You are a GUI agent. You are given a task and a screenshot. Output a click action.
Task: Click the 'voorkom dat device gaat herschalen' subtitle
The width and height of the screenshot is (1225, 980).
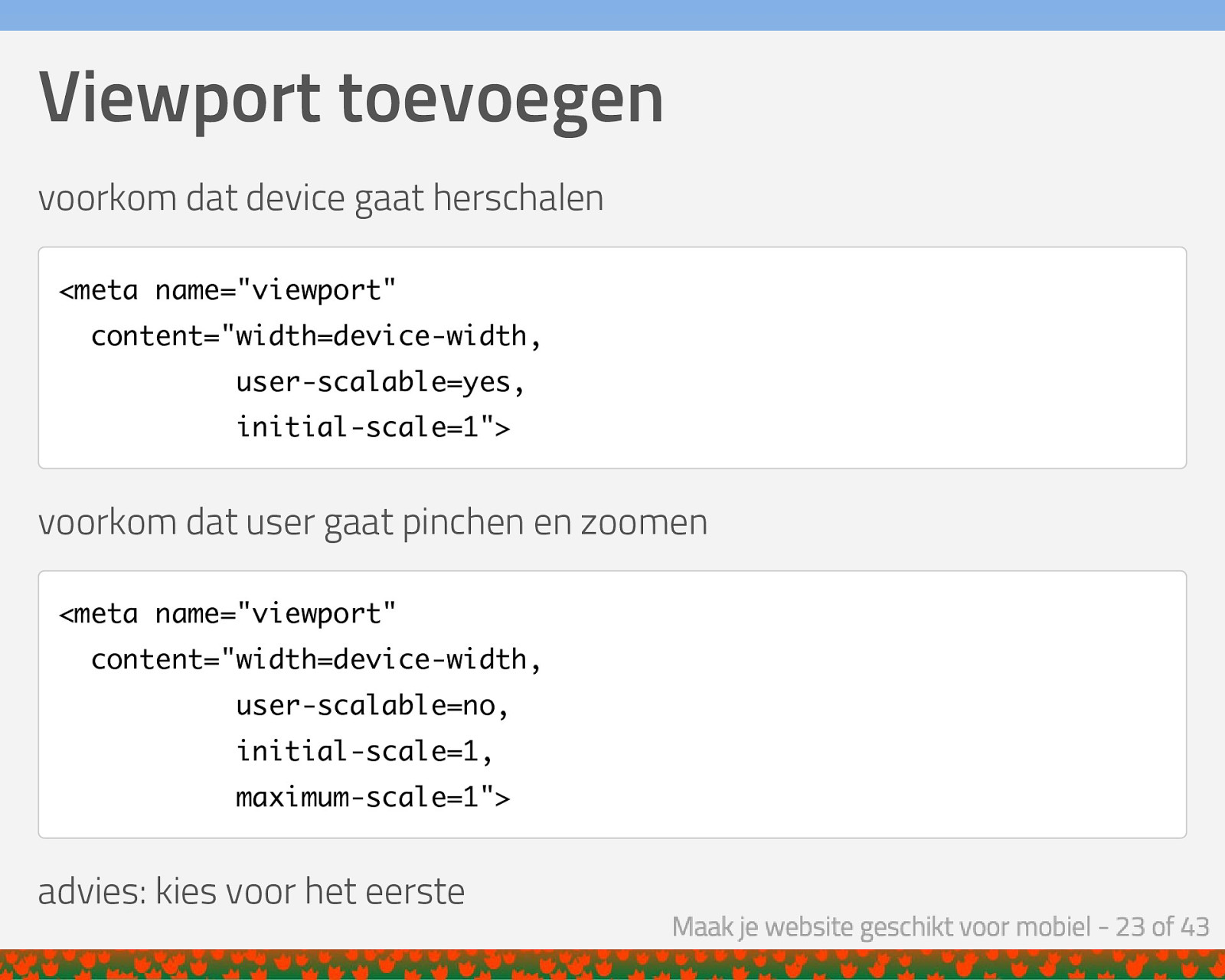pyautogui.click(x=320, y=198)
